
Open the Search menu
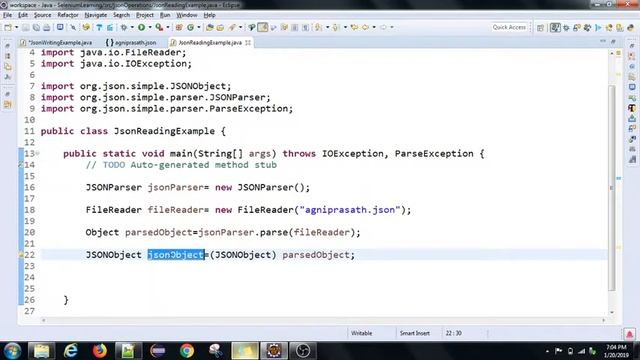click(121, 15)
